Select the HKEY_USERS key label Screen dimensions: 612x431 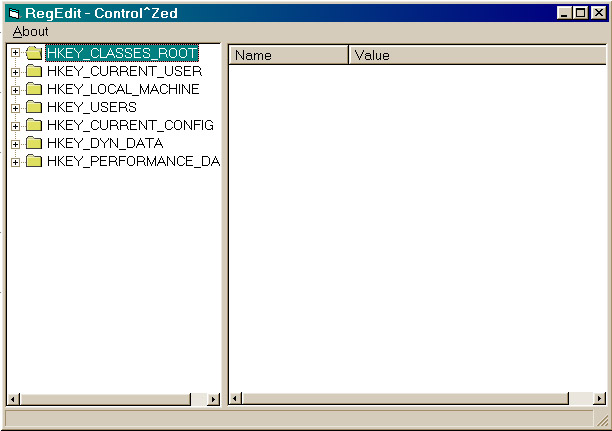click(x=92, y=107)
